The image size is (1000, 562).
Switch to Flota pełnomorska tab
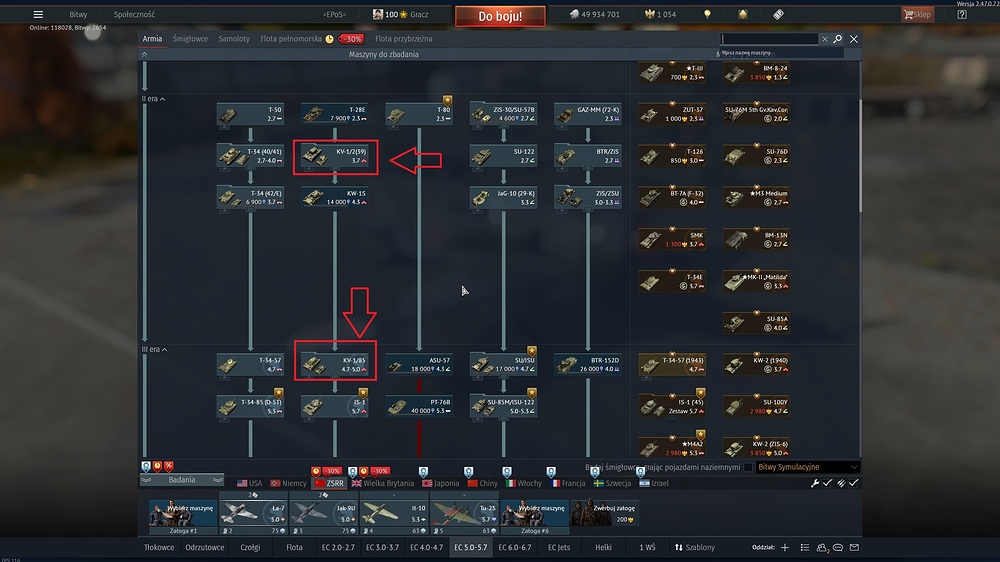[x=291, y=39]
